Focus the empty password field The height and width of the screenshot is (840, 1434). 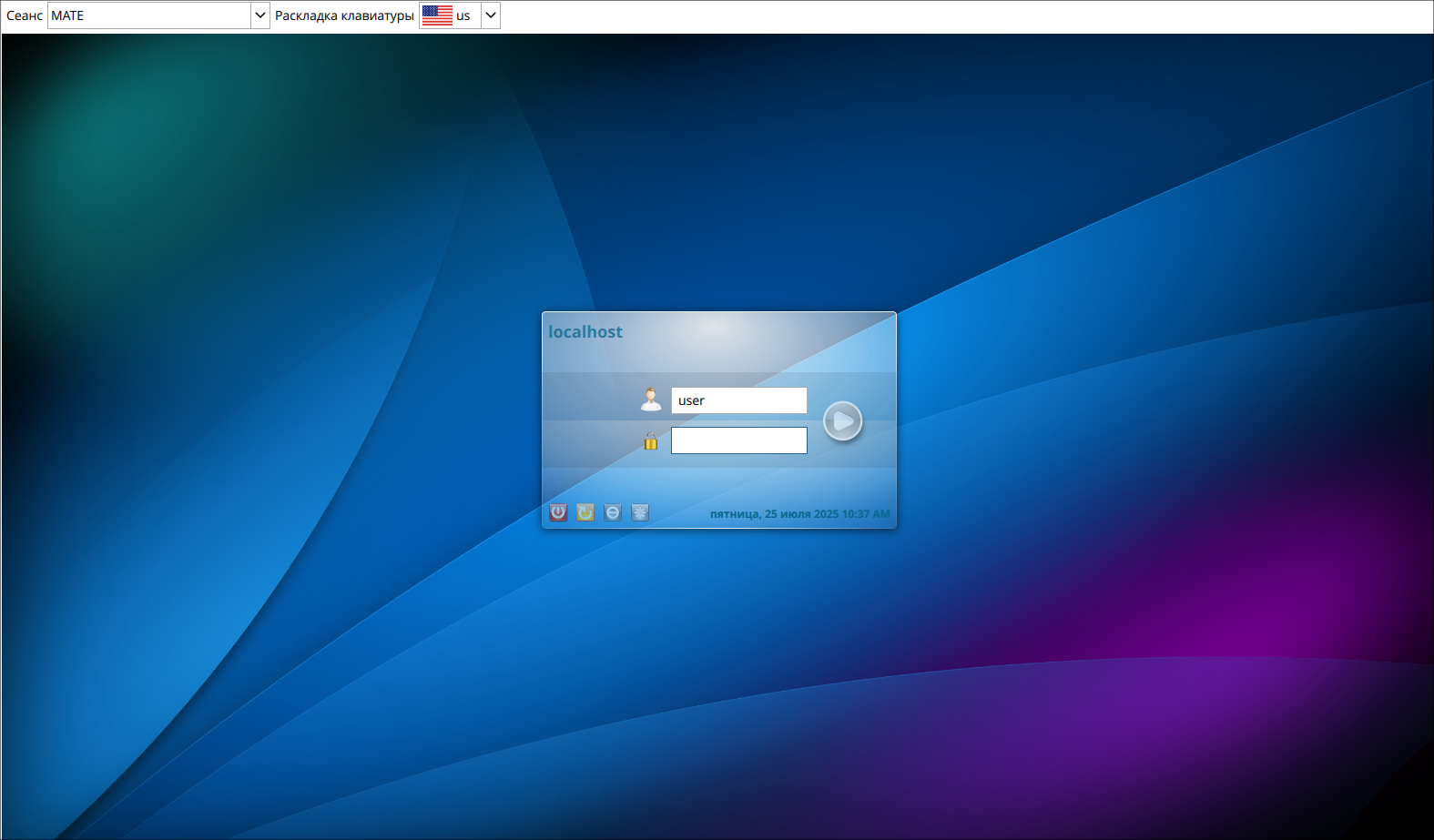click(739, 440)
